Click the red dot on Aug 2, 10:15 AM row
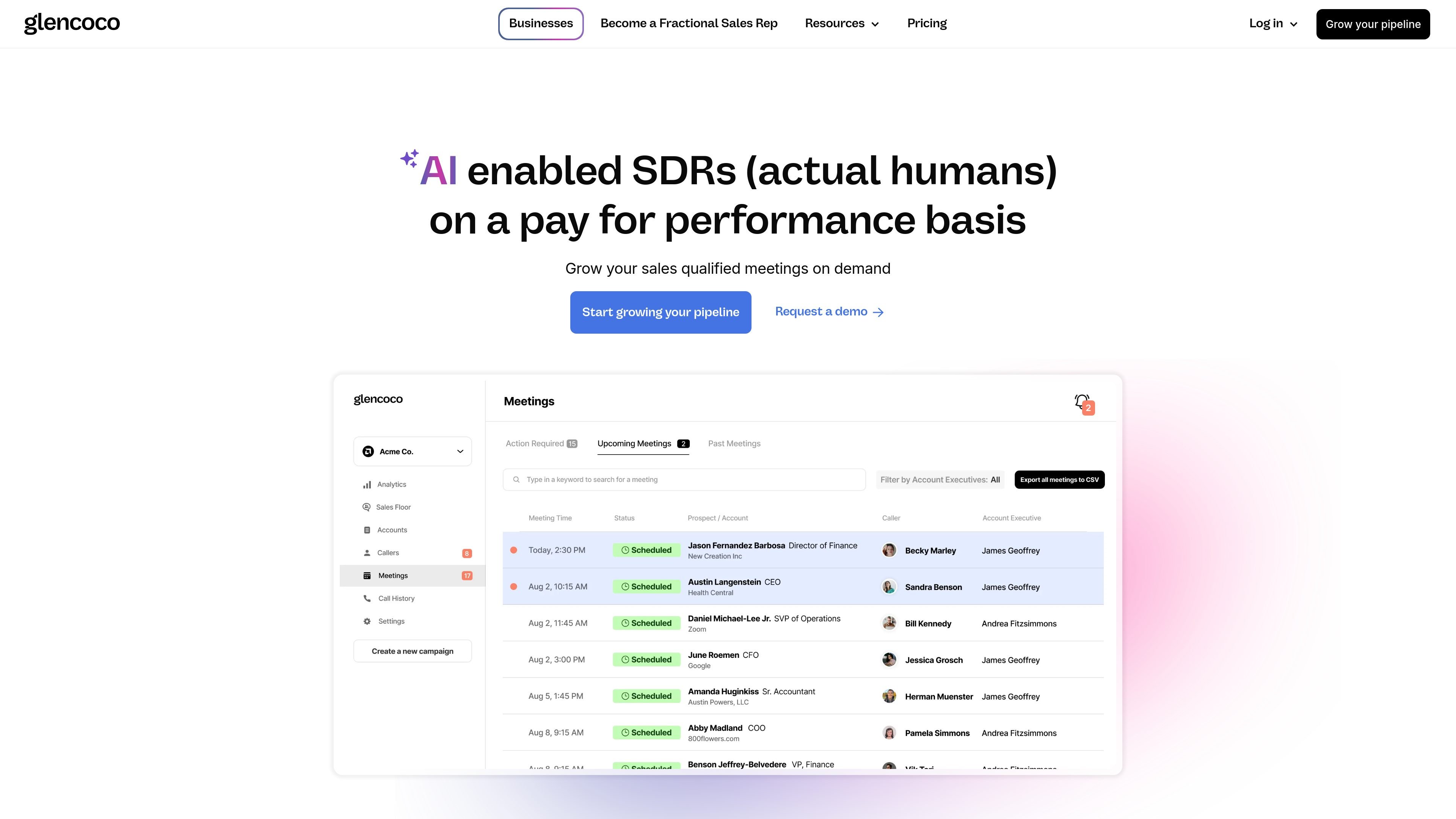Screen dimensions: 1456x819 (x=514, y=587)
